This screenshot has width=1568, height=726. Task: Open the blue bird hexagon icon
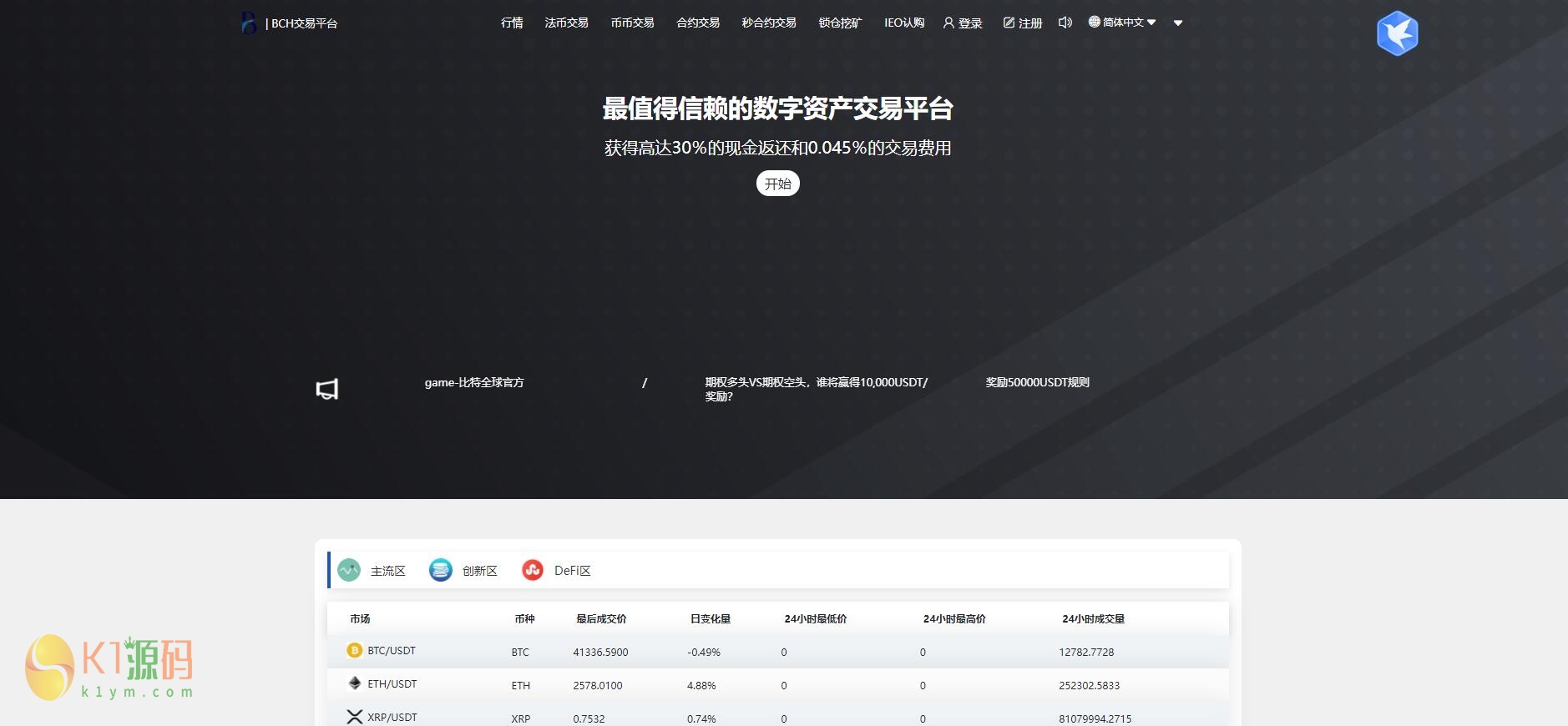1398,33
